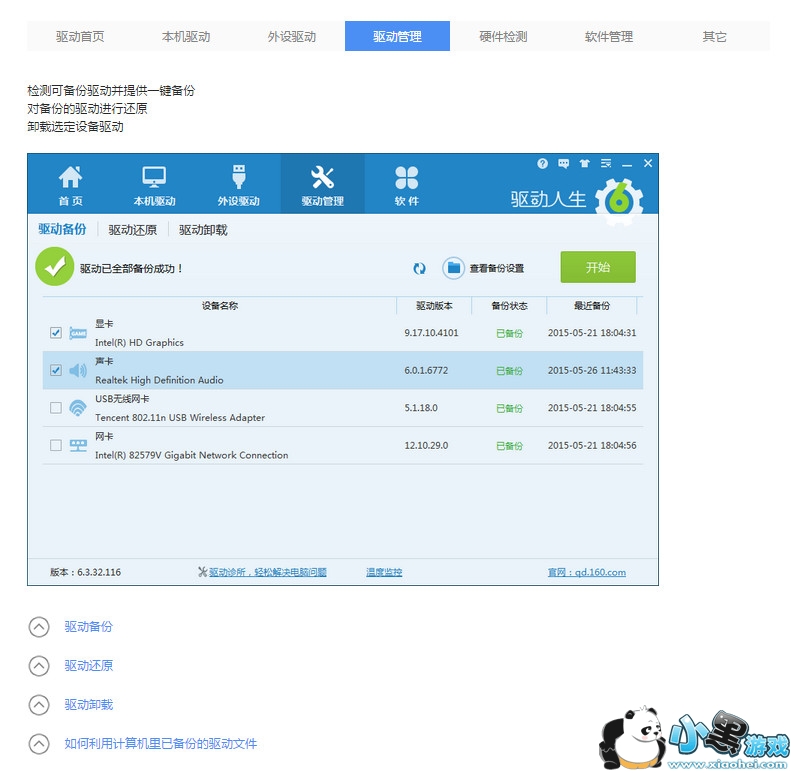Expand the 驱动卸载 section chevron
The image size is (791, 773).
tap(39, 705)
